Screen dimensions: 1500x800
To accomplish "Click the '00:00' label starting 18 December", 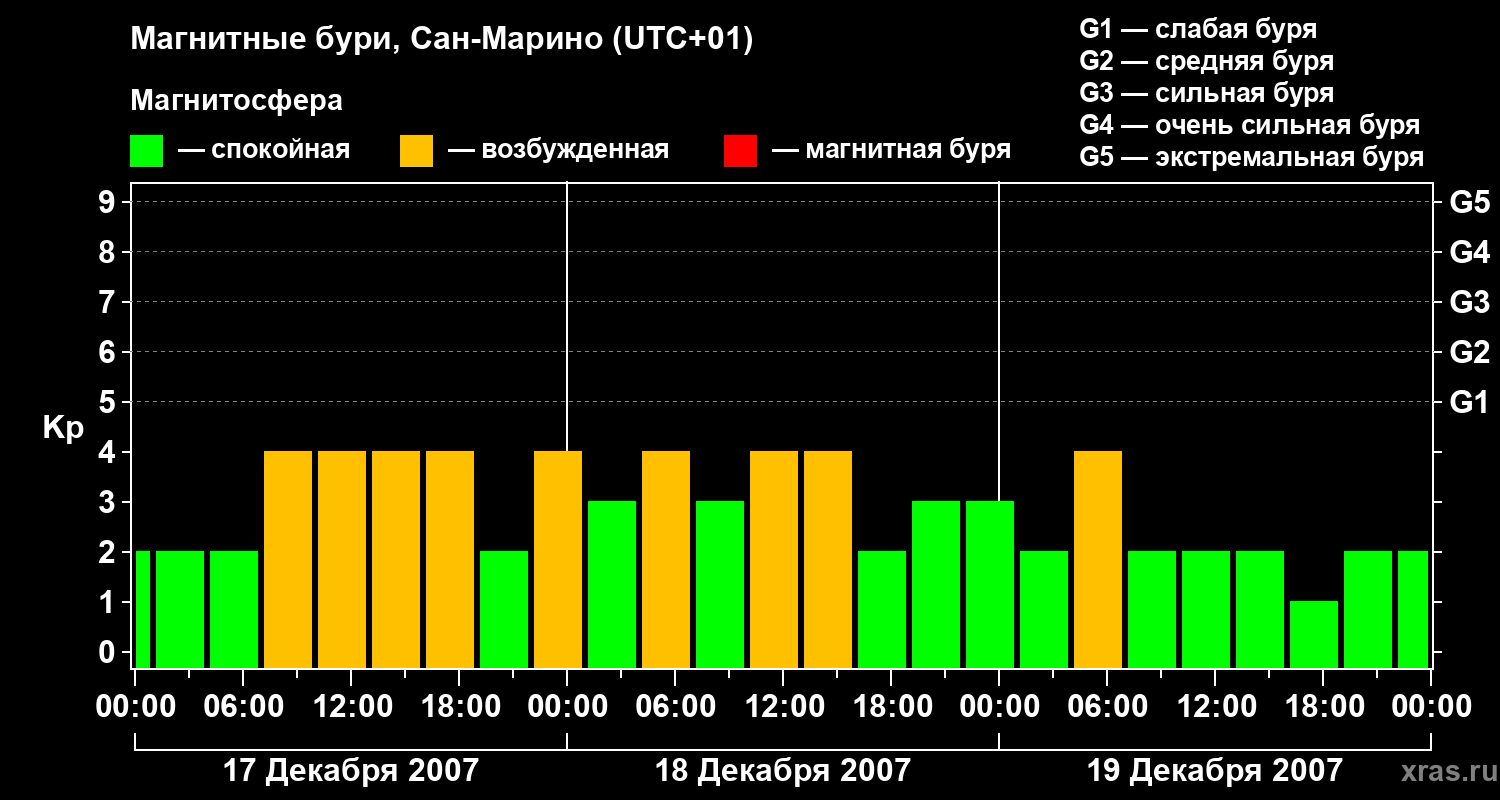I will click(x=567, y=707).
